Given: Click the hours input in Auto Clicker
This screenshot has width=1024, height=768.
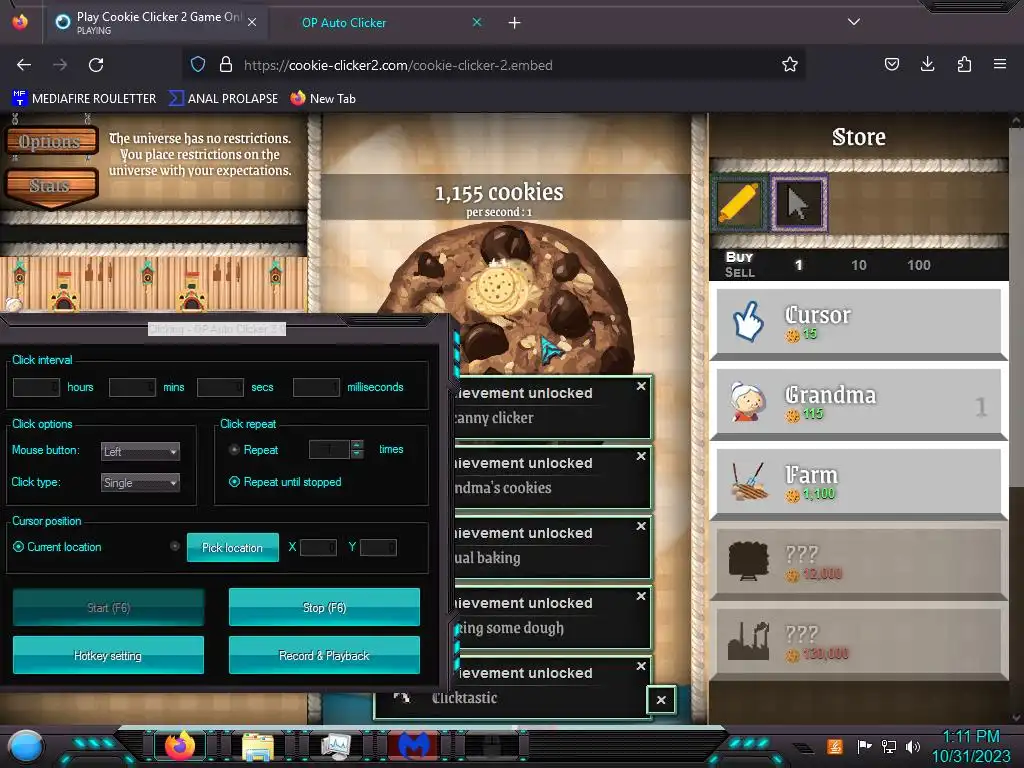Looking at the screenshot, I should [37, 387].
